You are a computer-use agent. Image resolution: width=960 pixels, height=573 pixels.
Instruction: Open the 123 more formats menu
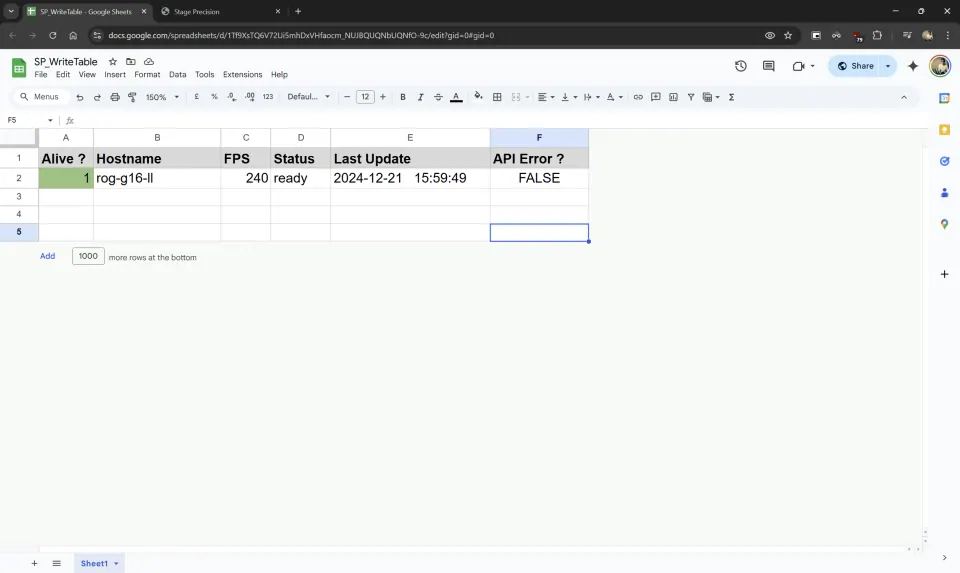coord(268,97)
